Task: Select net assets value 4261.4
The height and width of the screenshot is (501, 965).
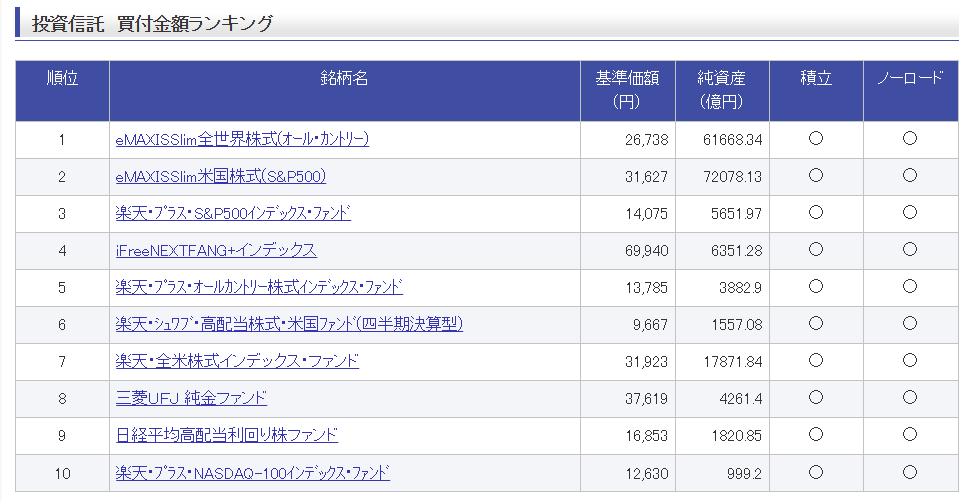Action: coord(740,399)
